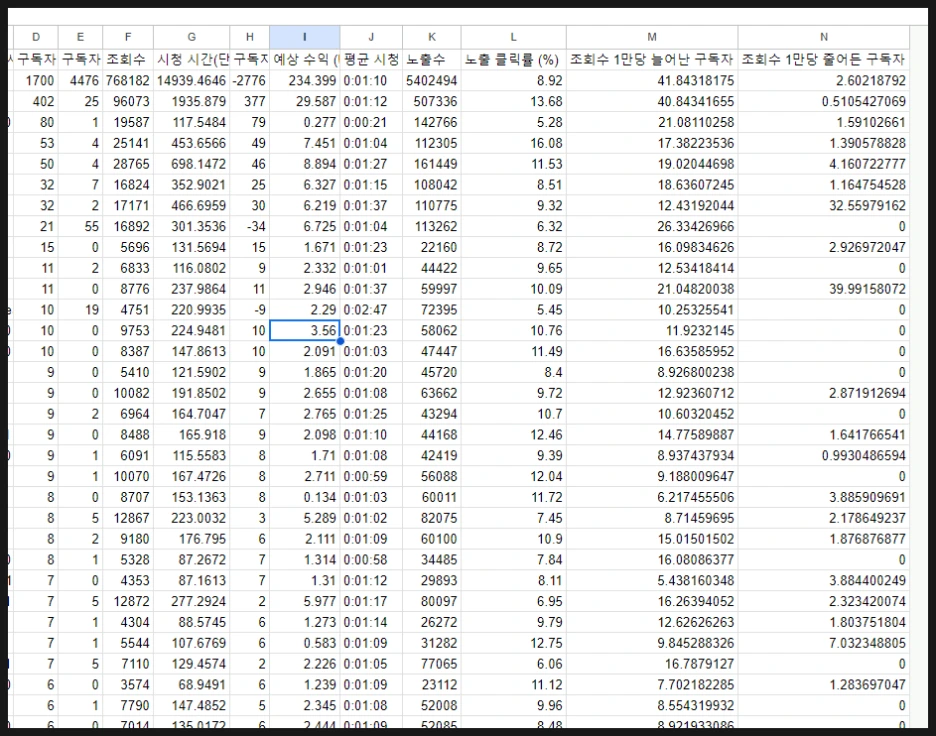Select column L header
936x736 pixels.
click(x=513, y=37)
